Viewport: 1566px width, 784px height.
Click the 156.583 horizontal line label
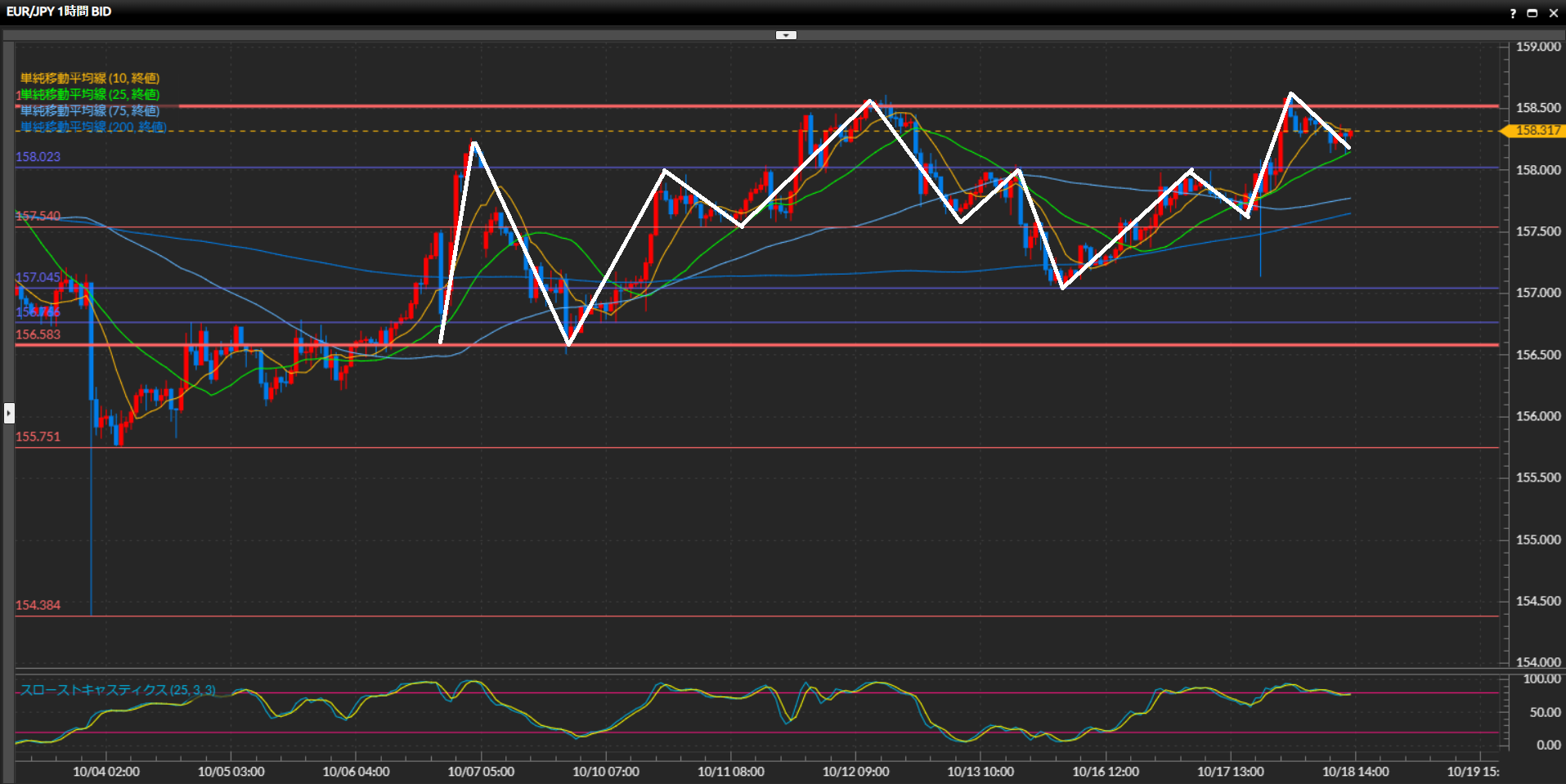coord(38,334)
